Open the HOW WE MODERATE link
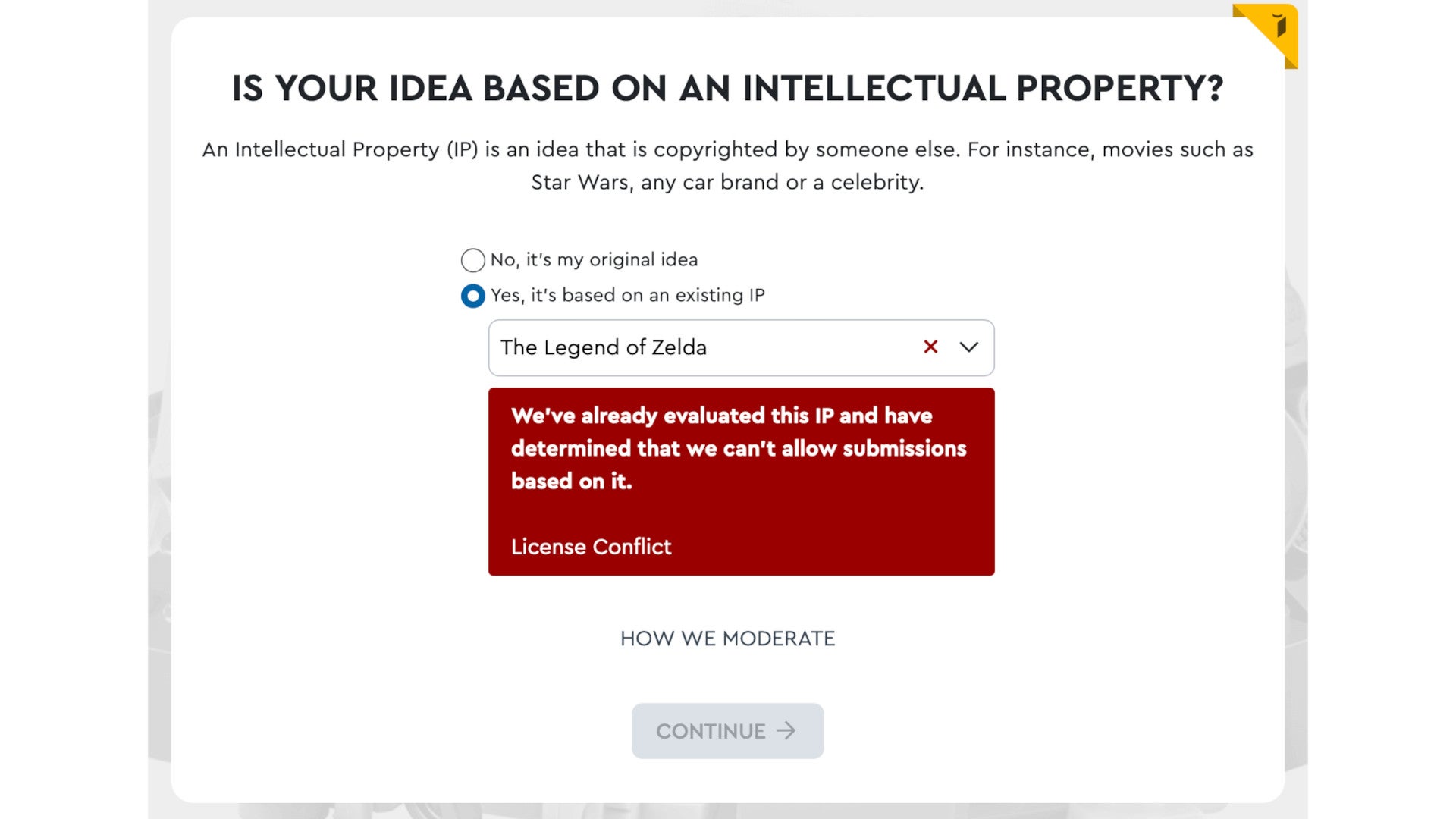This screenshot has height=819, width=1456. point(727,639)
